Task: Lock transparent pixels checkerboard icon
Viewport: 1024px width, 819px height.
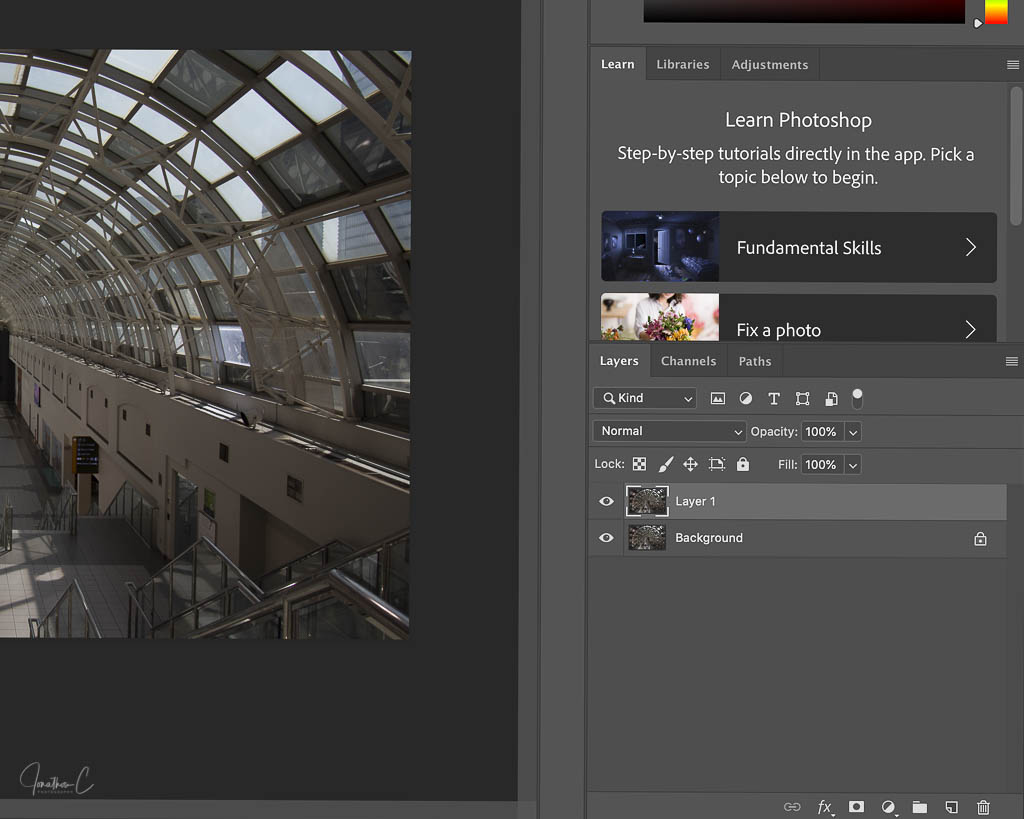Action: (x=639, y=464)
